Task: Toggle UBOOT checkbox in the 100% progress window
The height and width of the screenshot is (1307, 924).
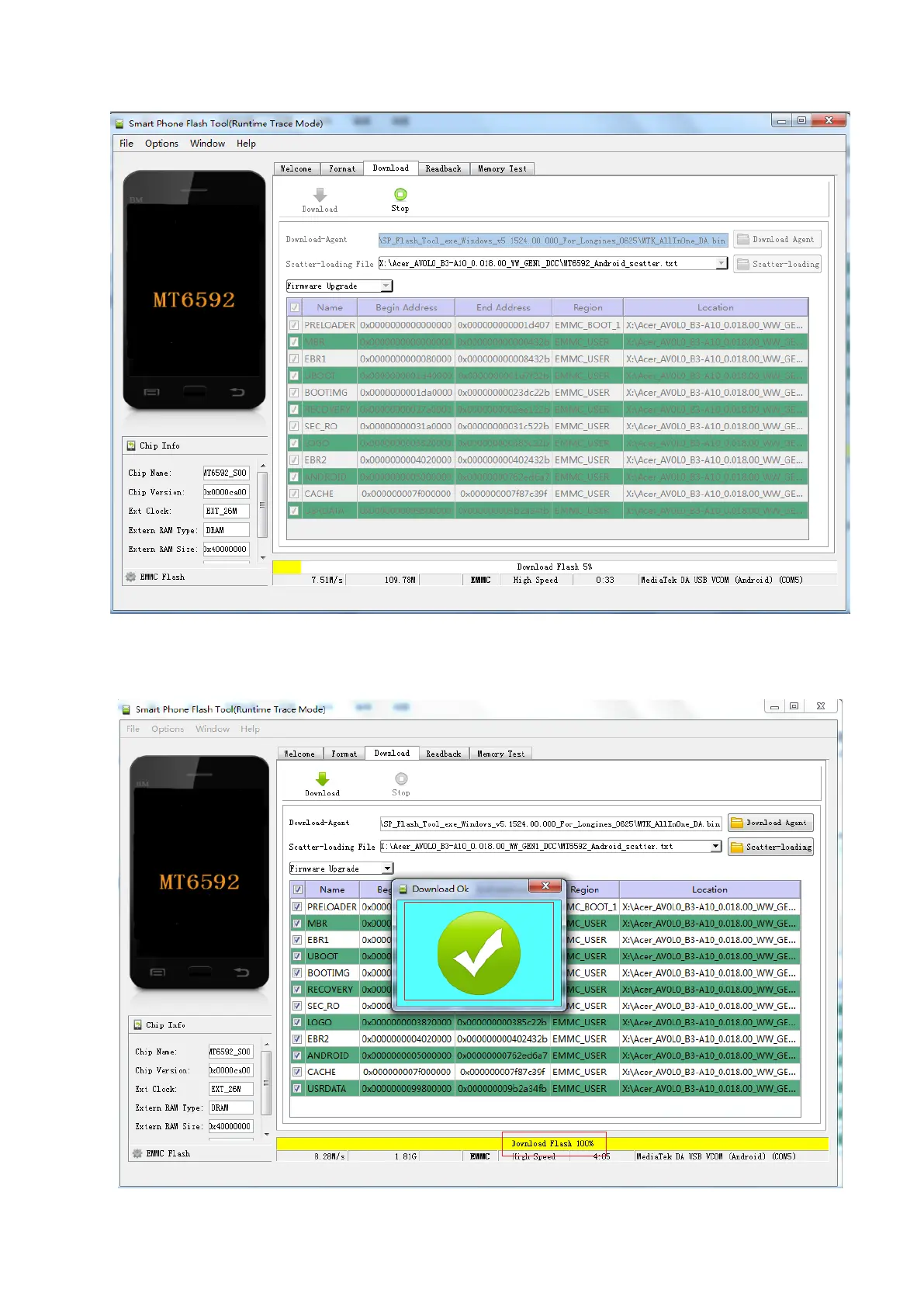Action: (297, 956)
